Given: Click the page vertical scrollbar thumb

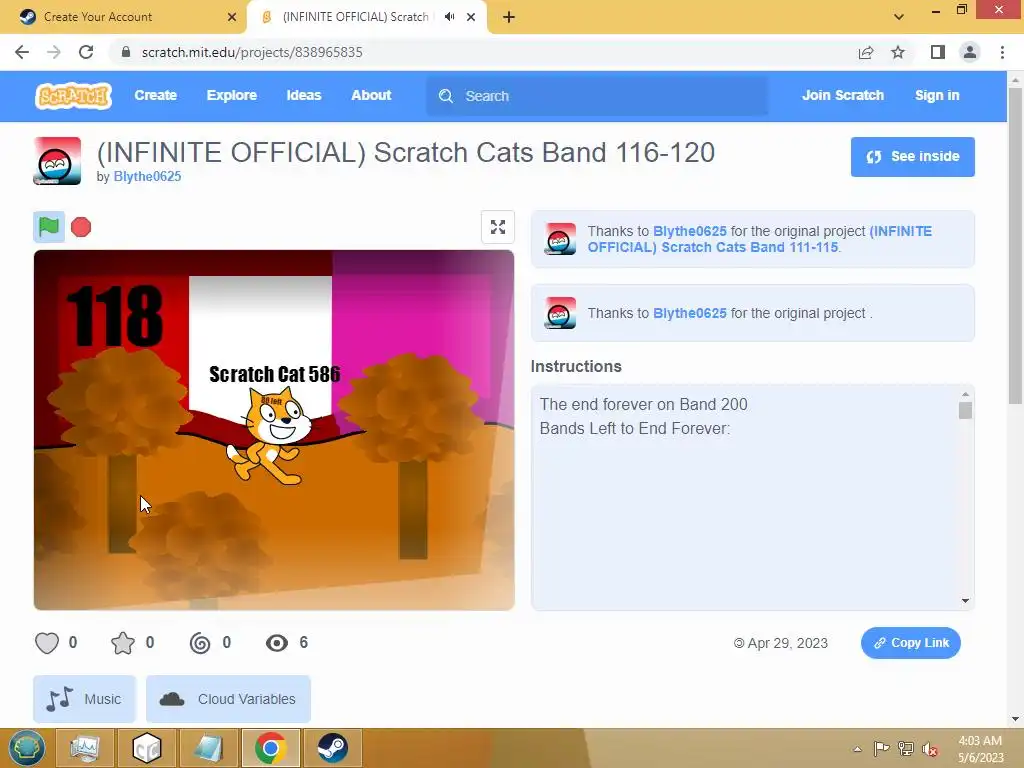Looking at the screenshot, I should (1015, 245).
